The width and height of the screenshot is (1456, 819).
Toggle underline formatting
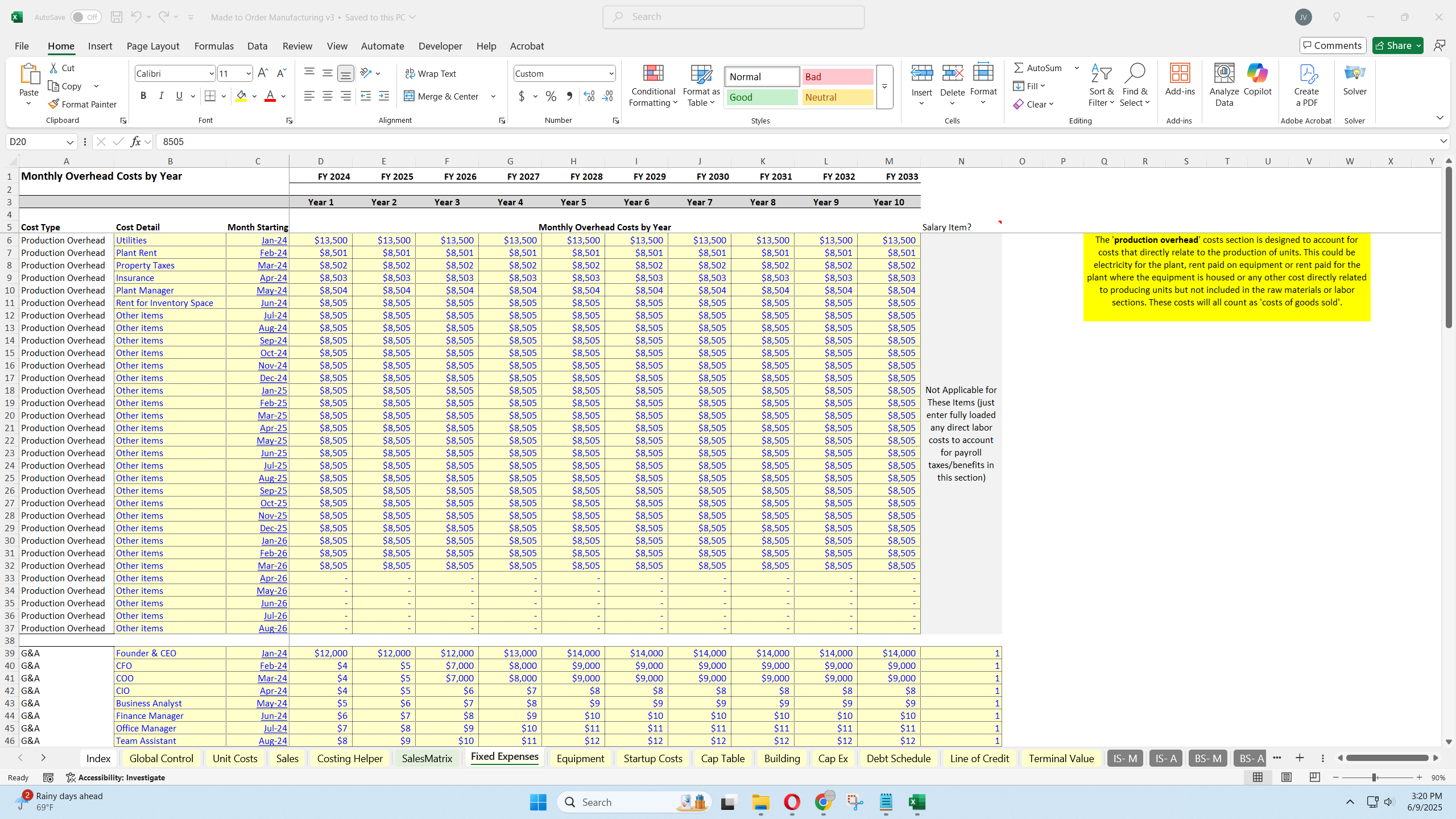coord(179,96)
